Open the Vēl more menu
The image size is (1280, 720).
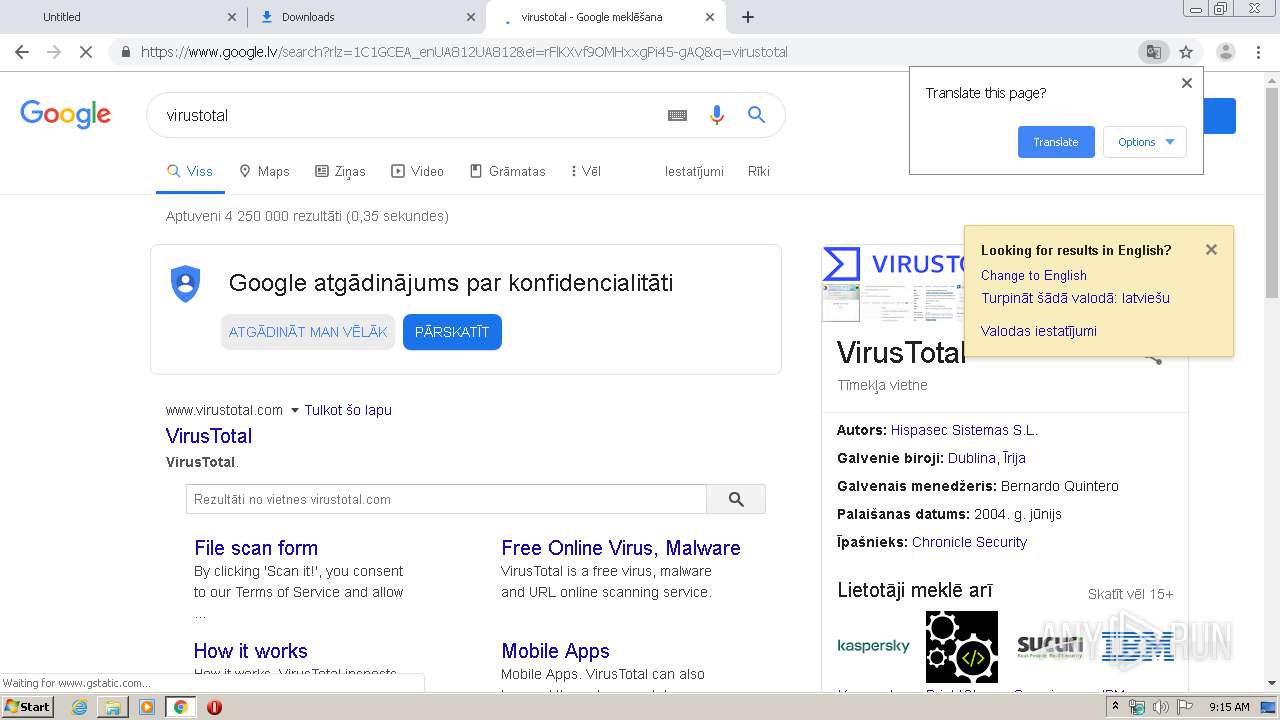click(586, 171)
